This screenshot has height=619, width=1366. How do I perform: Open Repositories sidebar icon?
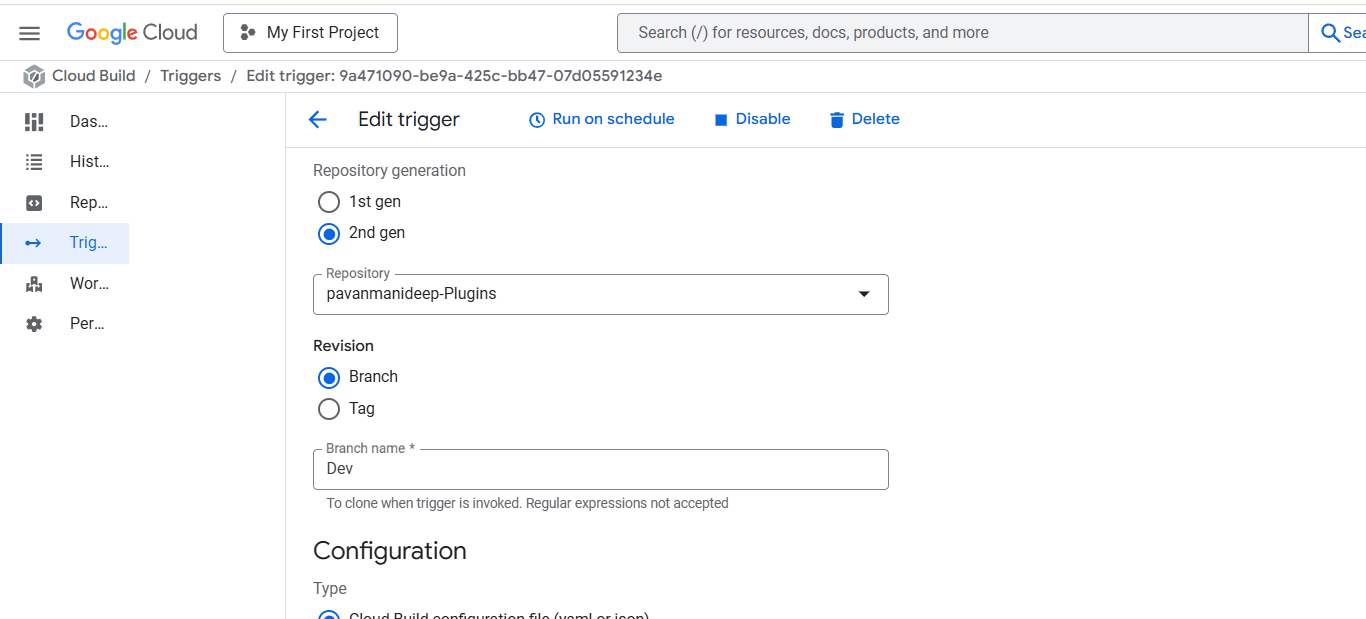[34, 203]
